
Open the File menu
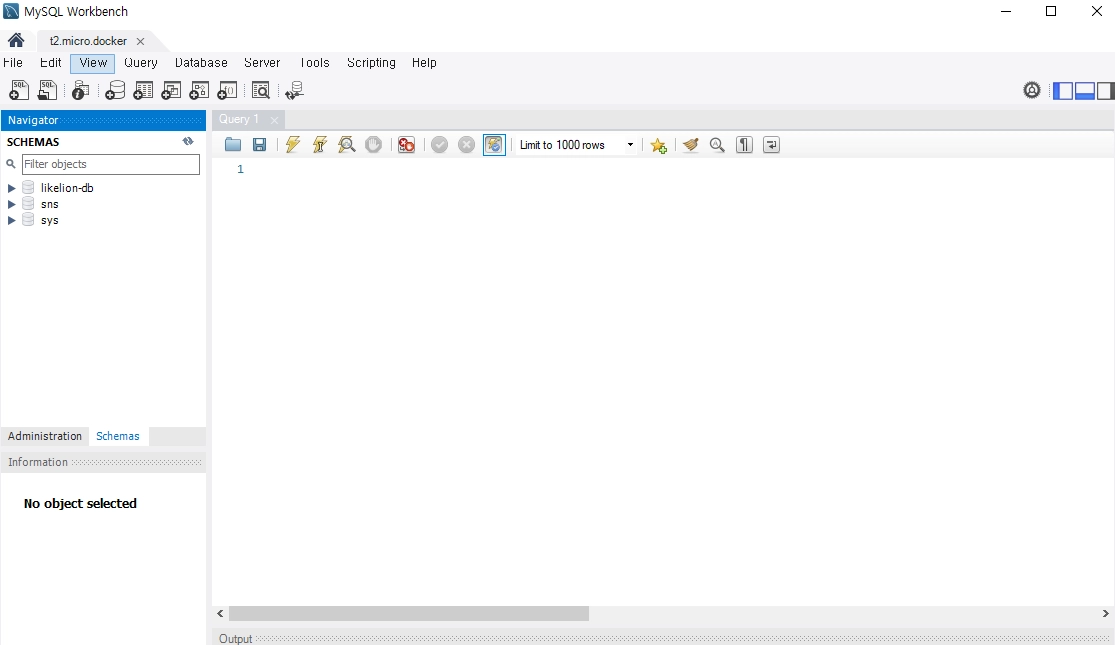tap(13, 63)
